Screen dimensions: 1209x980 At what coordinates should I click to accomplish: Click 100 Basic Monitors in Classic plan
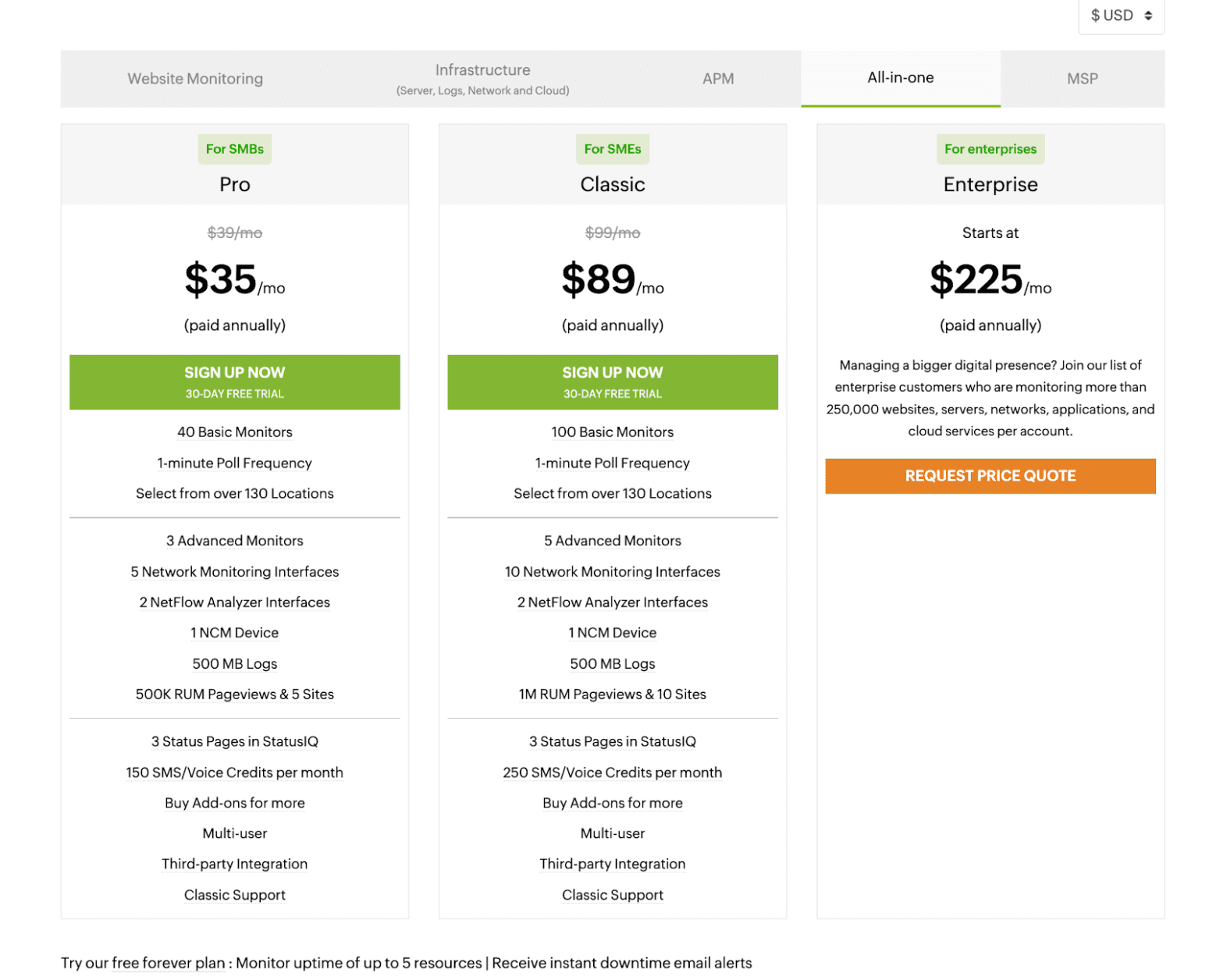613,432
